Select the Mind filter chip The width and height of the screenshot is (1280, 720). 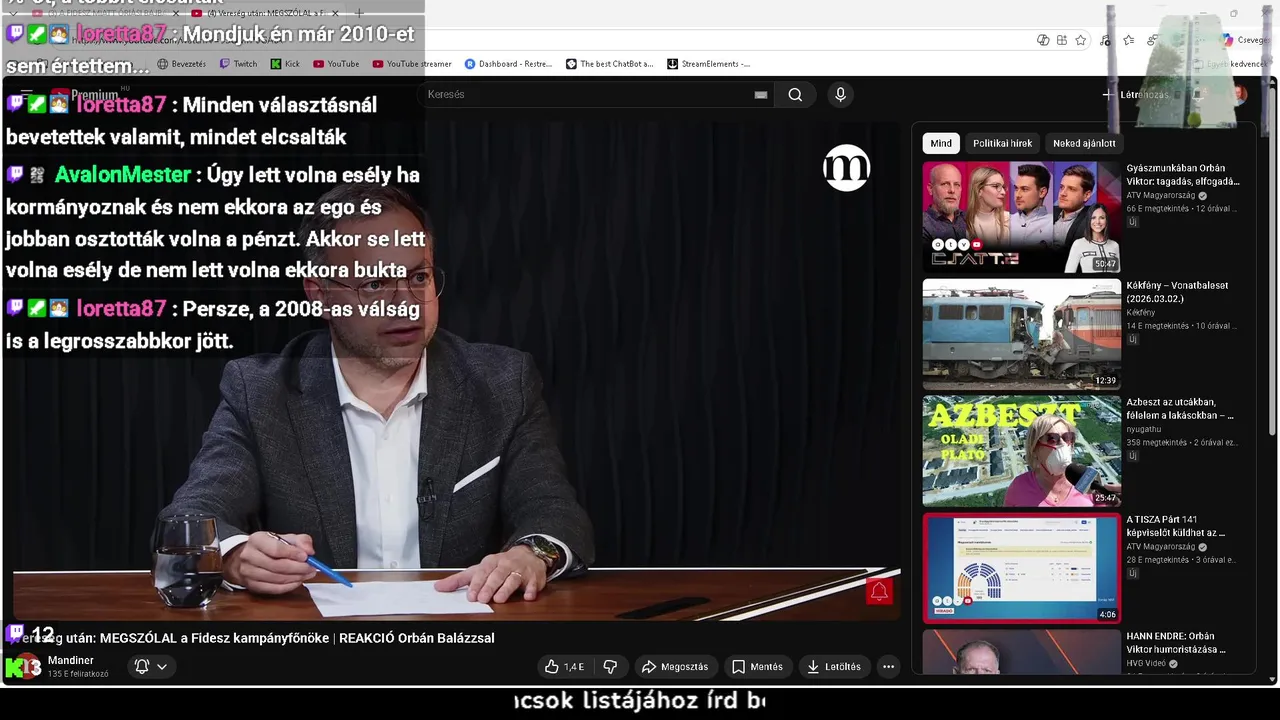[941, 143]
